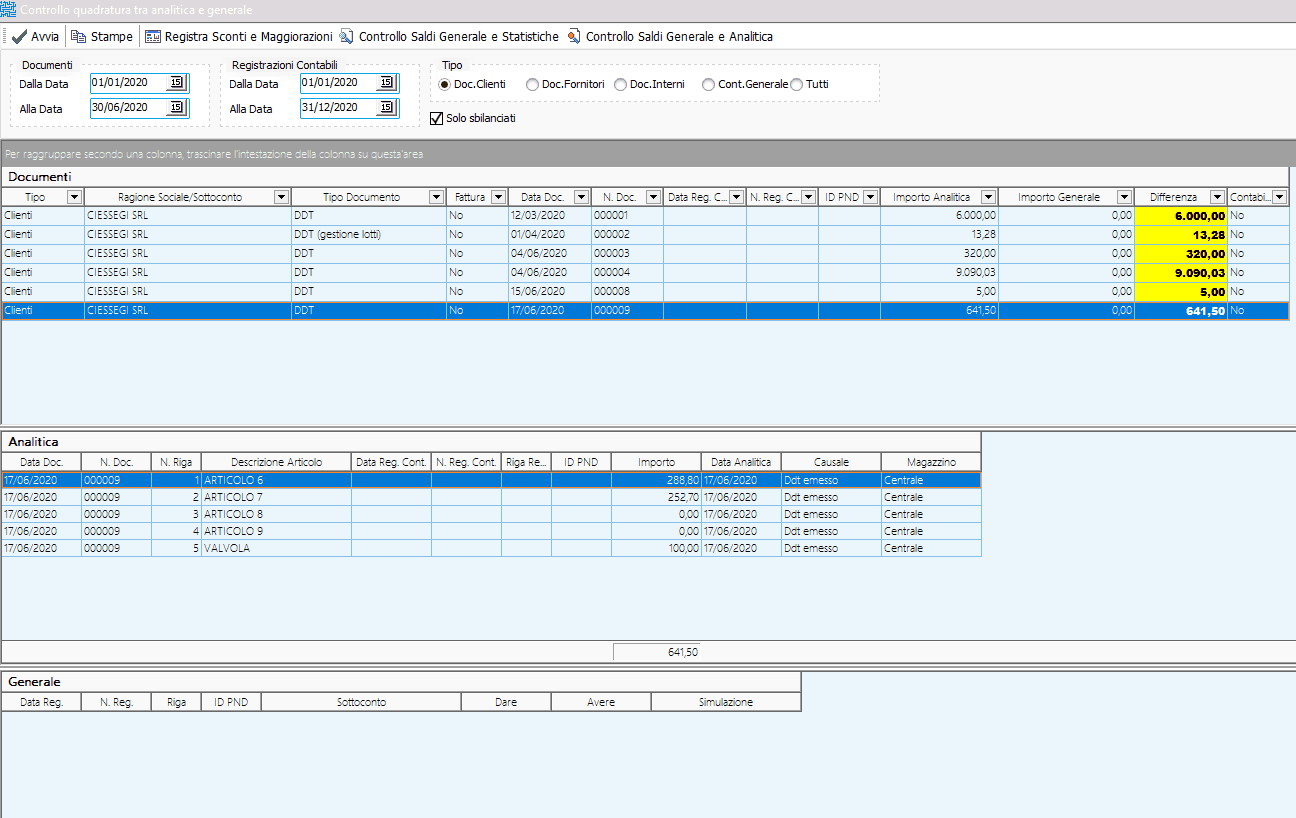Image resolution: width=1296 pixels, height=818 pixels.
Task: Click Simulazione header in Generale grid
Action: 726,702
